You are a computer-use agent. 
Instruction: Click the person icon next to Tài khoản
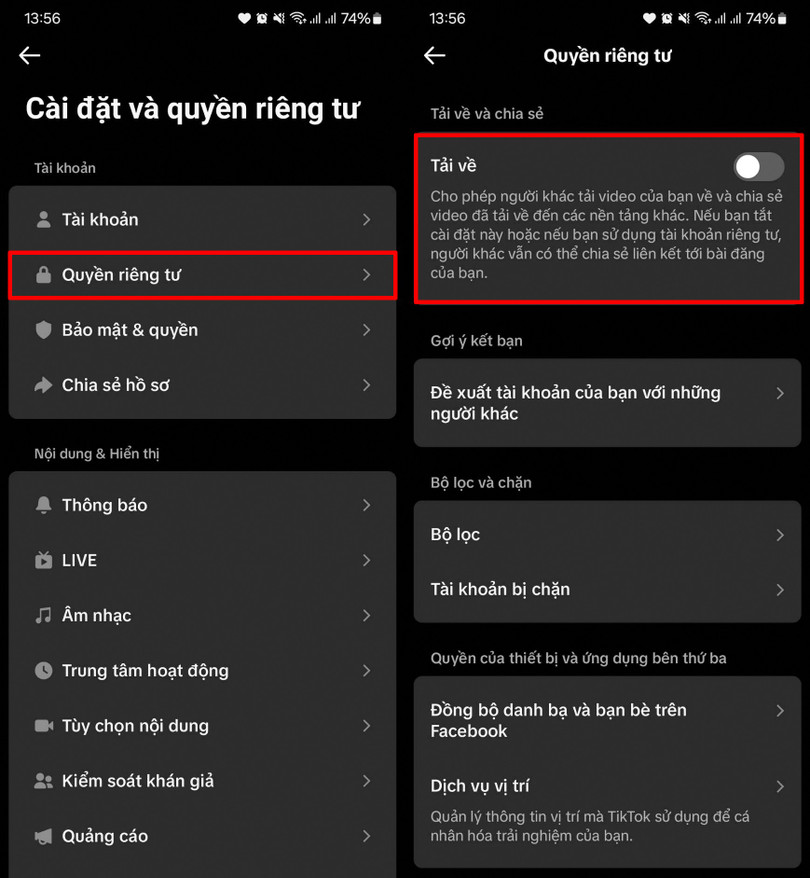coord(43,220)
